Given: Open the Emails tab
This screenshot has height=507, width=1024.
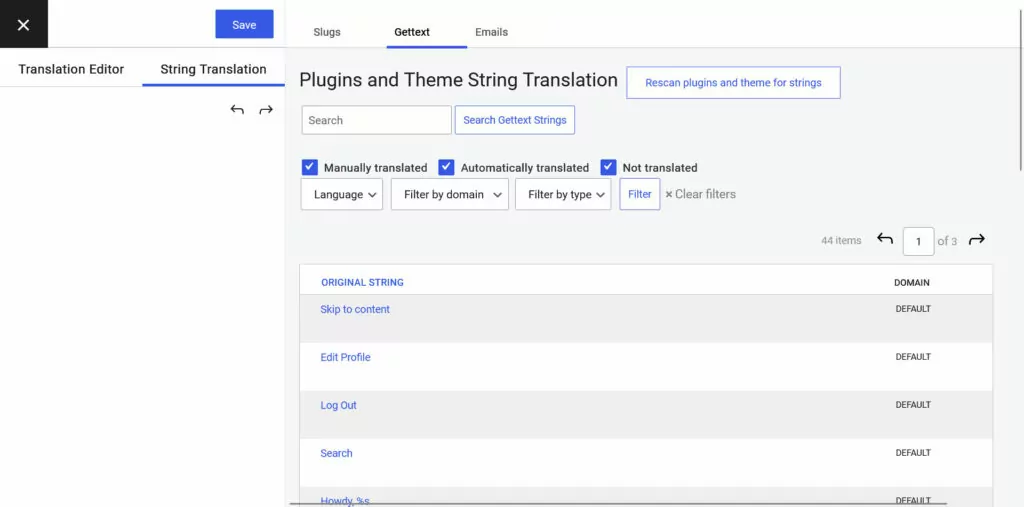Looking at the screenshot, I should [492, 32].
